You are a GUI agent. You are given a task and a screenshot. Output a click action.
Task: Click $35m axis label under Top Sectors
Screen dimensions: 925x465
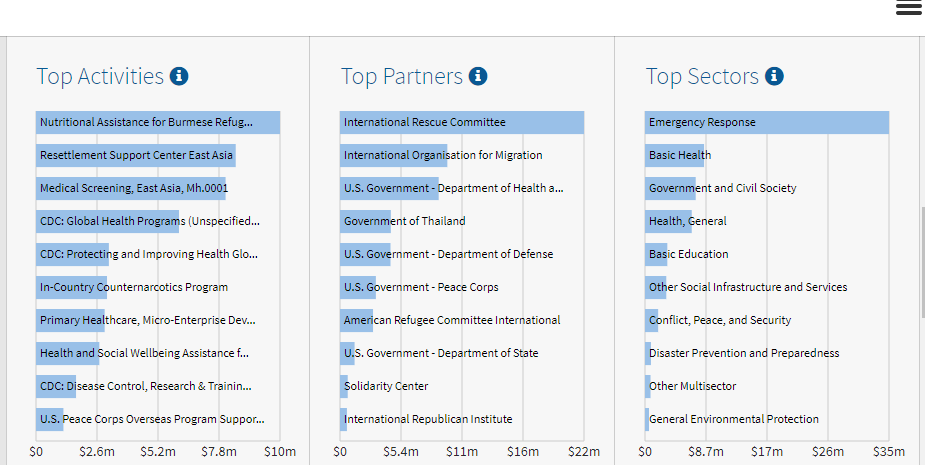pyautogui.click(x=889, y=452)
